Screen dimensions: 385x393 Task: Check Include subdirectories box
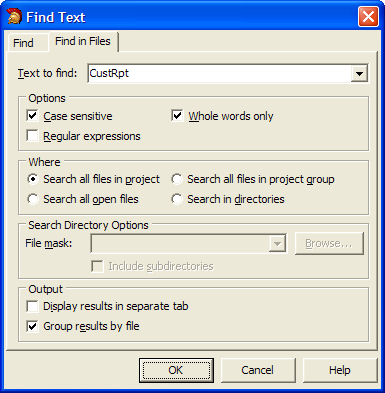97,266
